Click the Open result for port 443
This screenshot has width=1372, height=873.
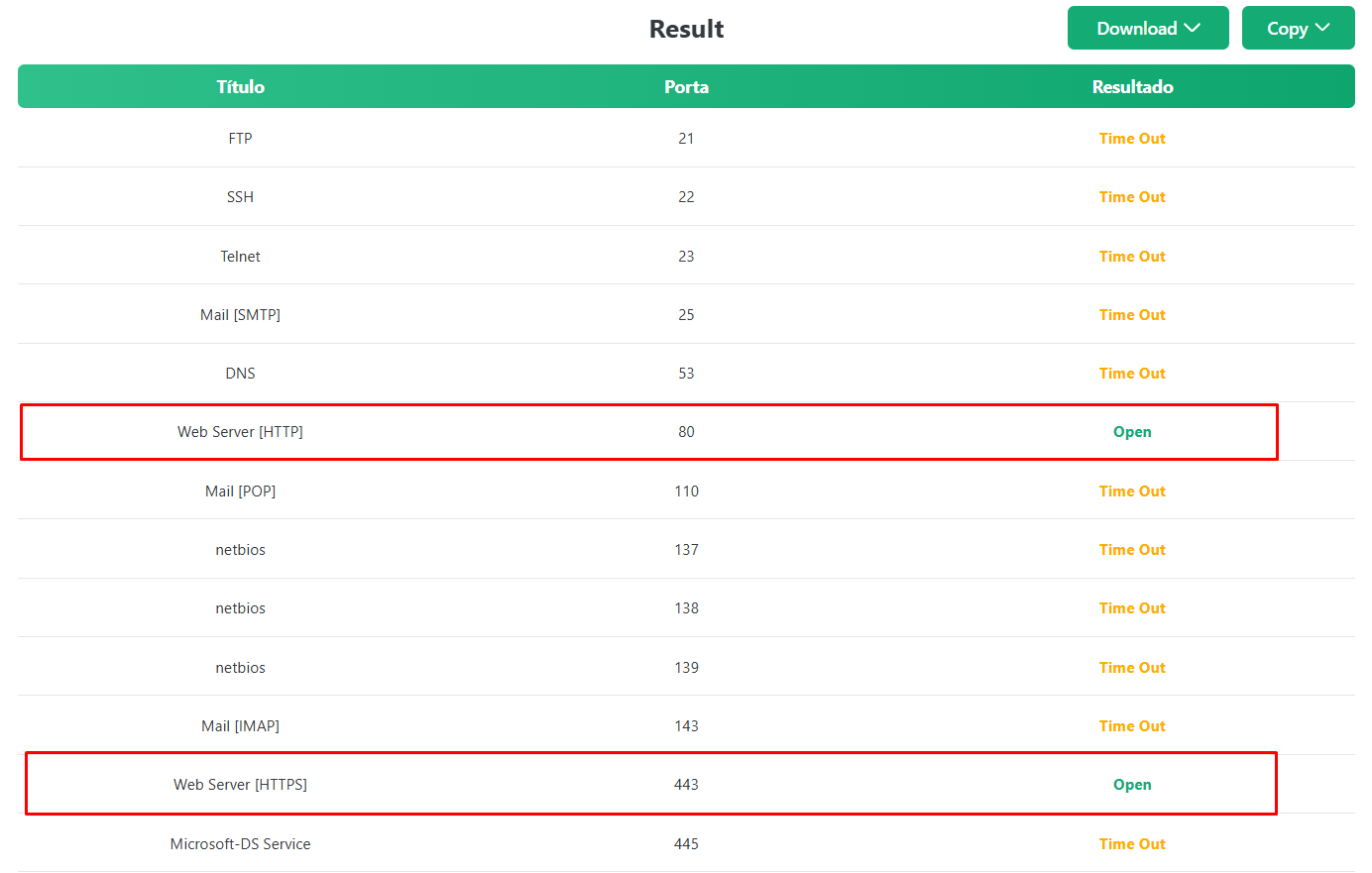point(1132,785)
